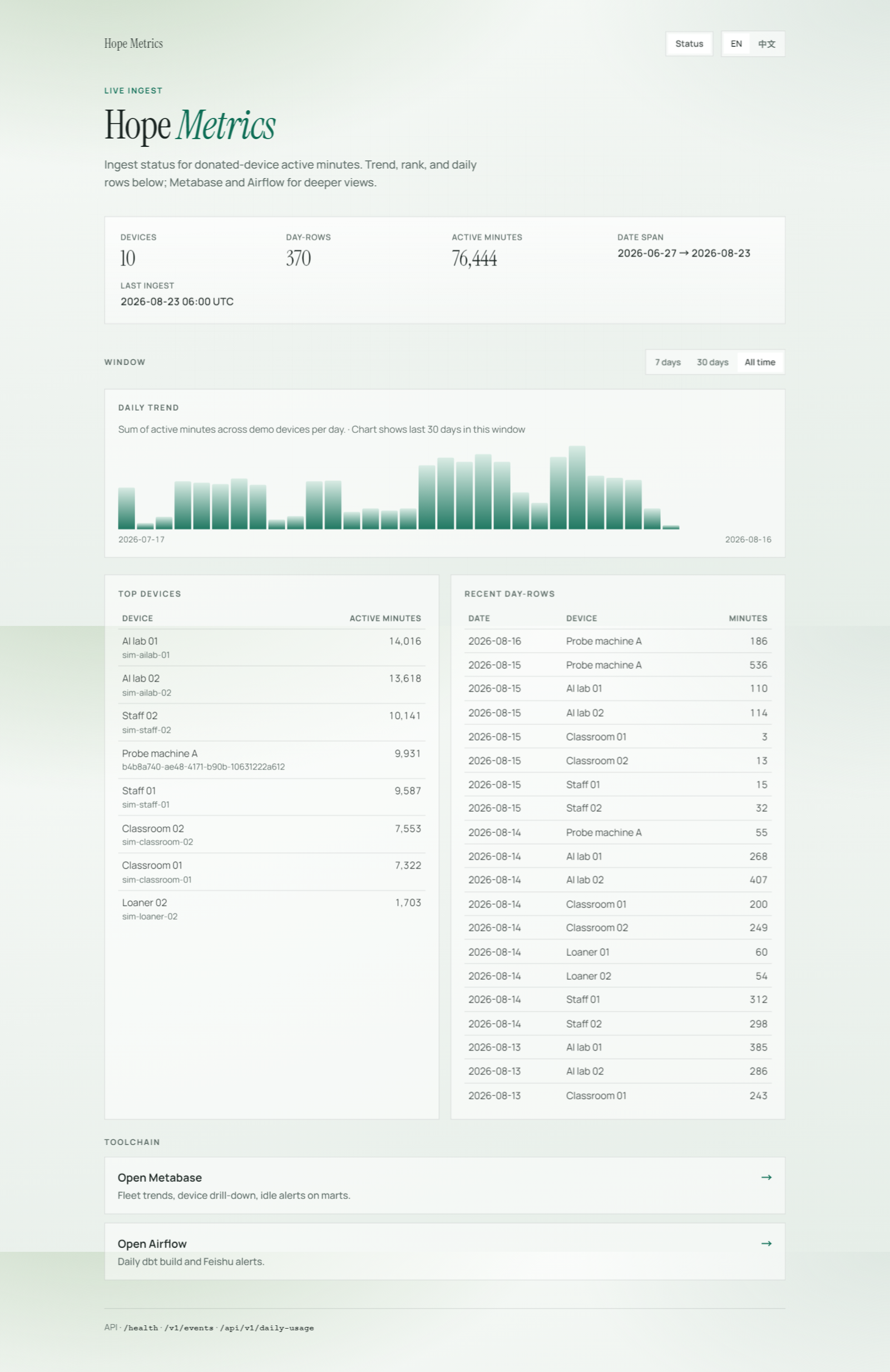Select Classroom 01 row in Top Devices
890x1372 pixels.
point(271,872)
